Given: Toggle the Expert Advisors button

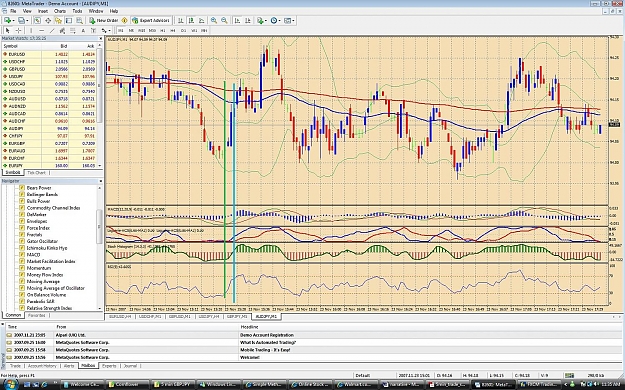Looking at the screenshot, I should click(x=151, y=20).
